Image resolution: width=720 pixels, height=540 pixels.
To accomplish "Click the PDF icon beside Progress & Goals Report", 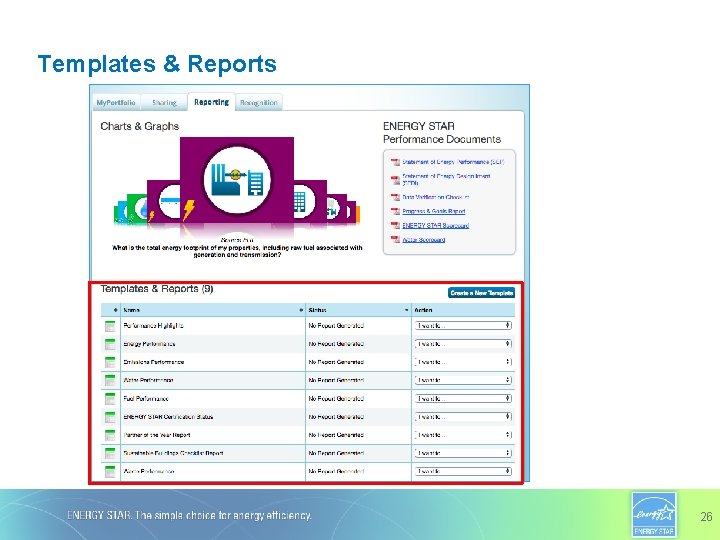I will 395,211.
